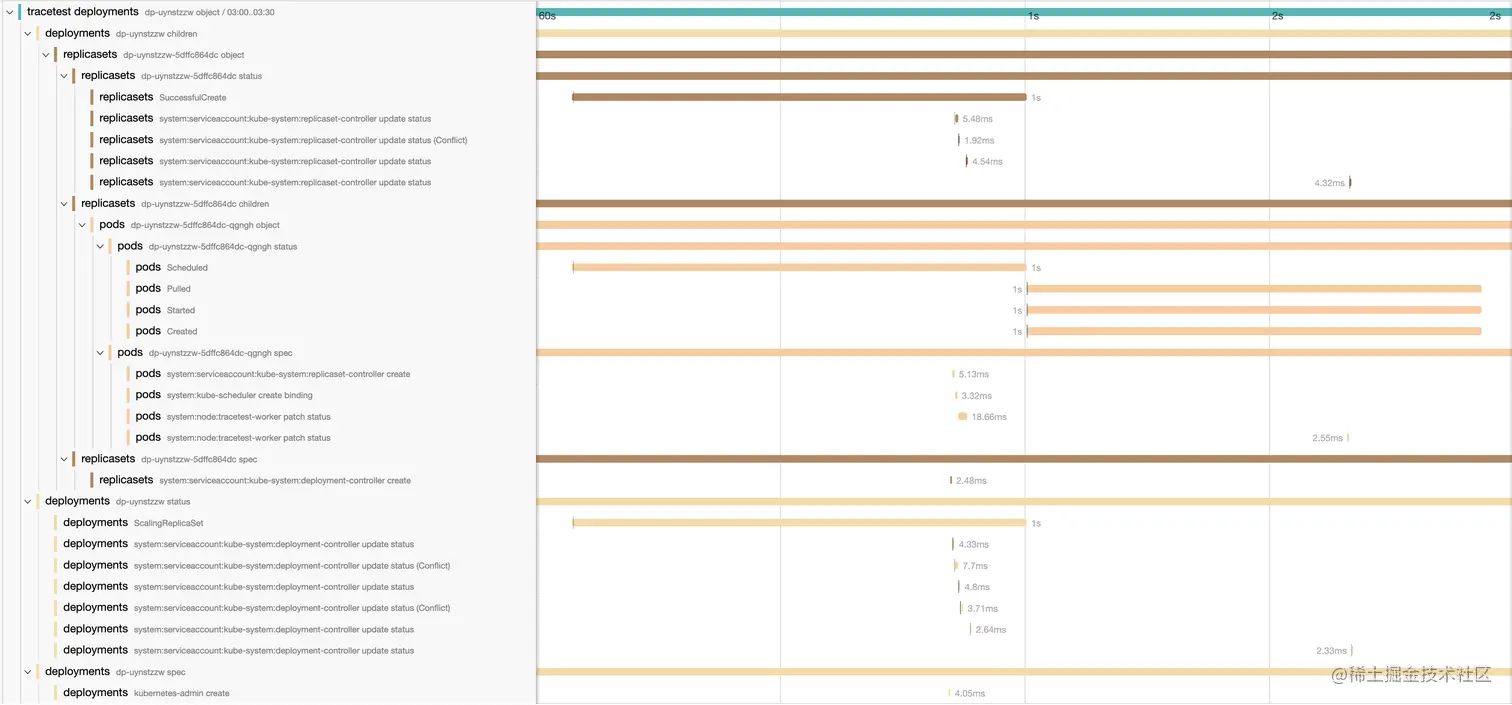Viewport: 1512px width, 705px height.
Task: Click the pods Created span bar
Action: (x=1254, y=331)
